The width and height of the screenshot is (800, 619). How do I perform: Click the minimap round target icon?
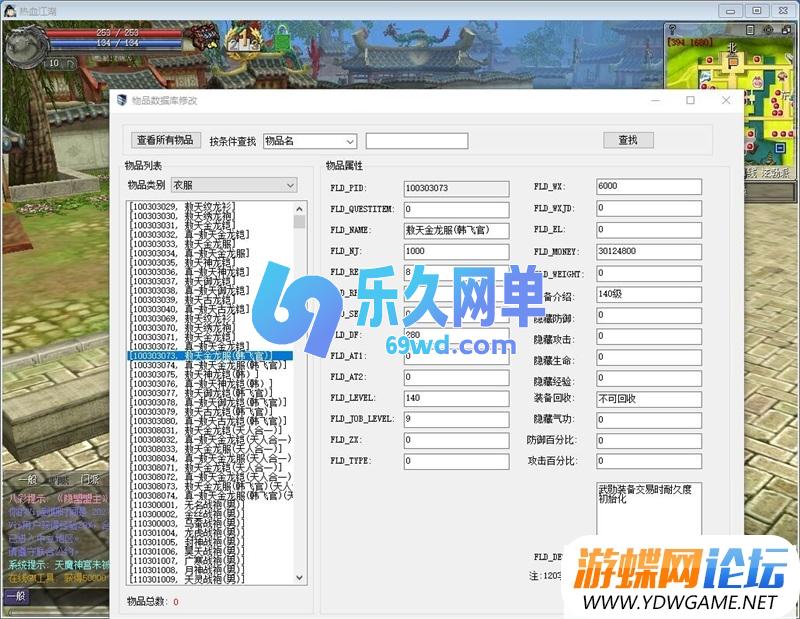768,30
